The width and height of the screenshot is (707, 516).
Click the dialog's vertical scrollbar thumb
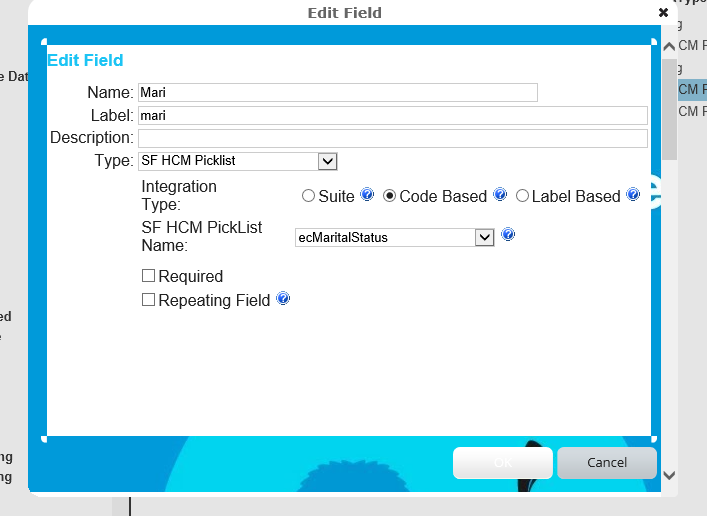click(670, 109)
